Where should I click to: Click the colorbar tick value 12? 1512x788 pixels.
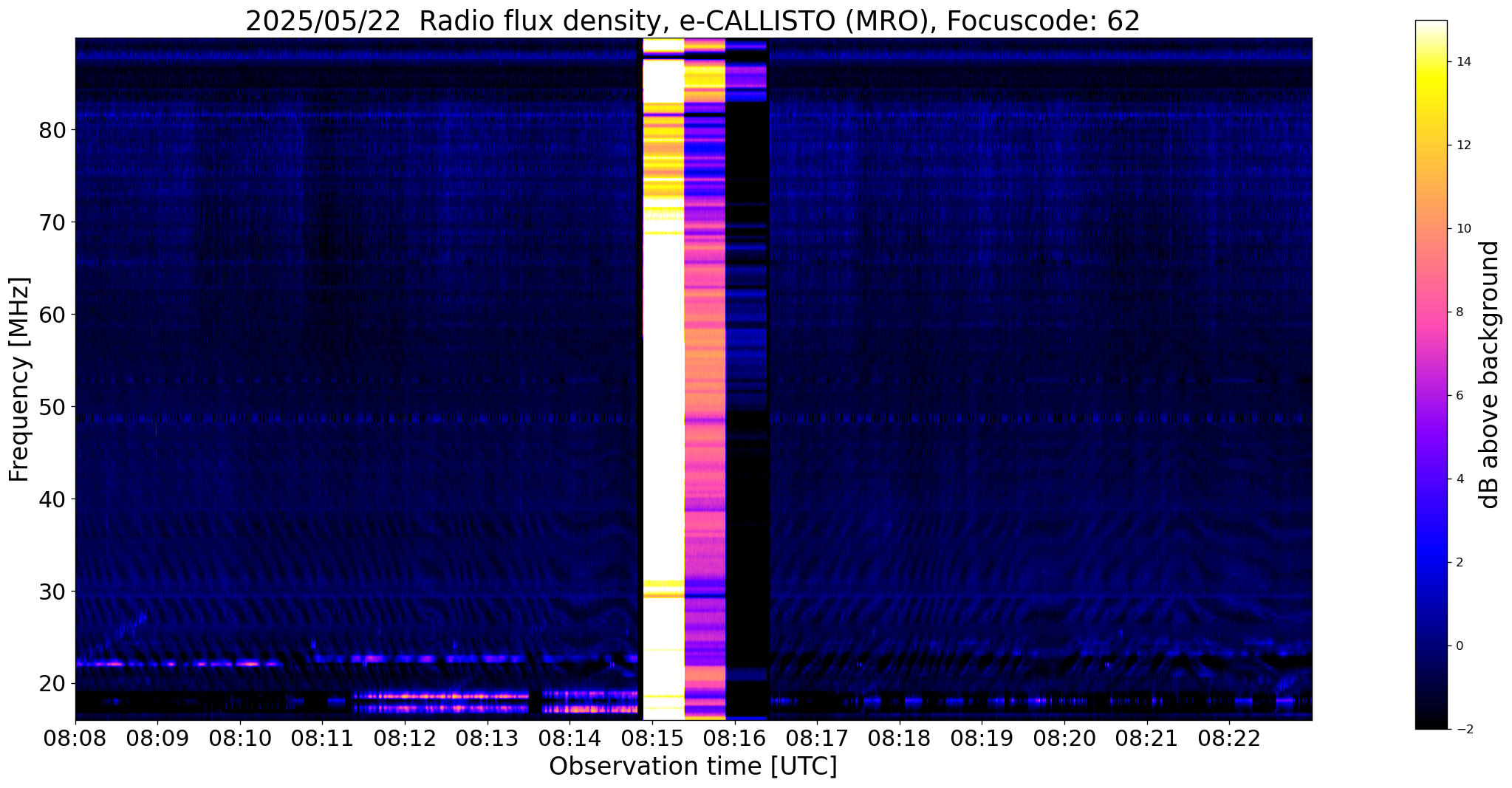point(1463,145)
